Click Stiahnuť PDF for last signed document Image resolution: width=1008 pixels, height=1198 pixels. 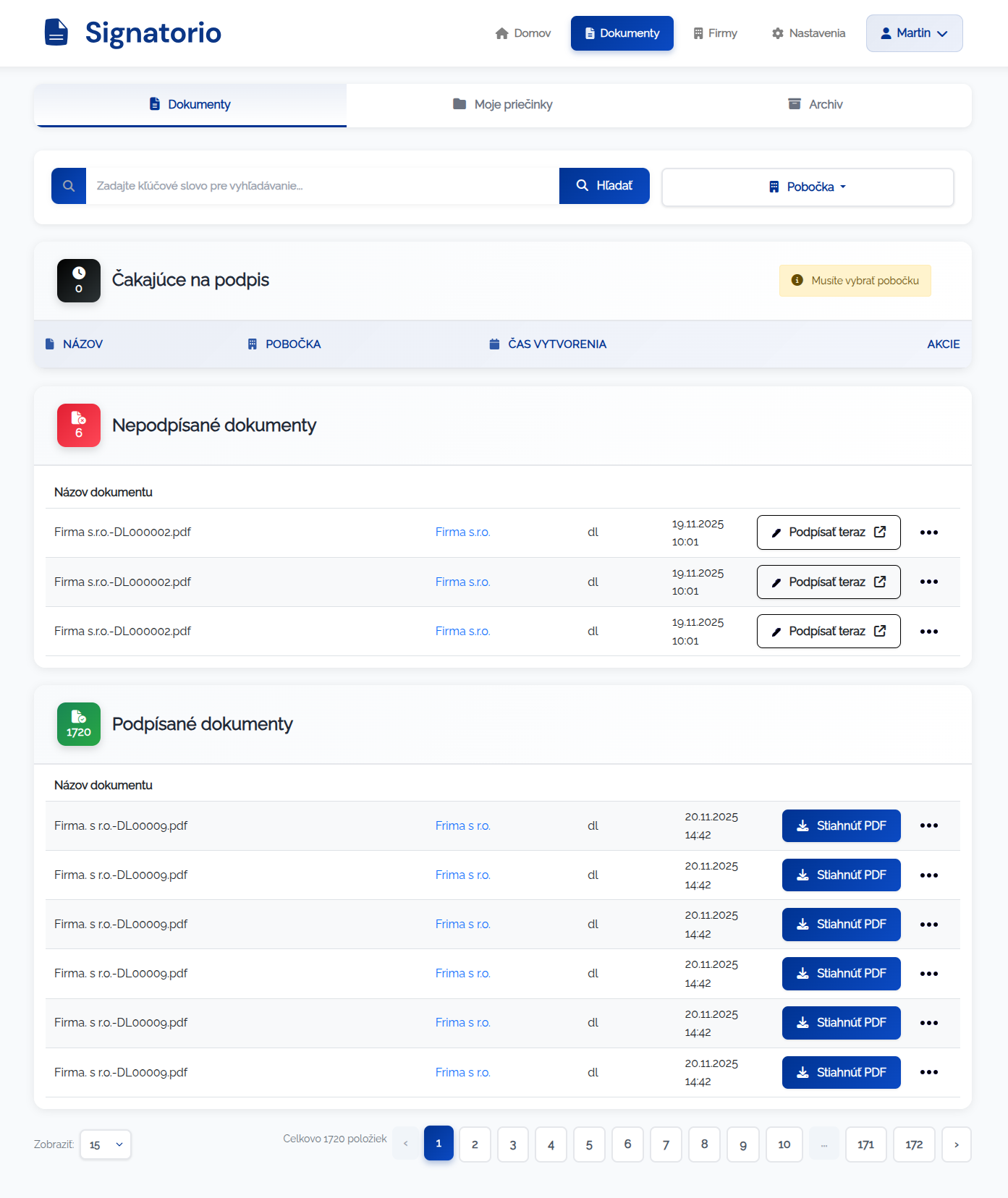click(842, 1072)
